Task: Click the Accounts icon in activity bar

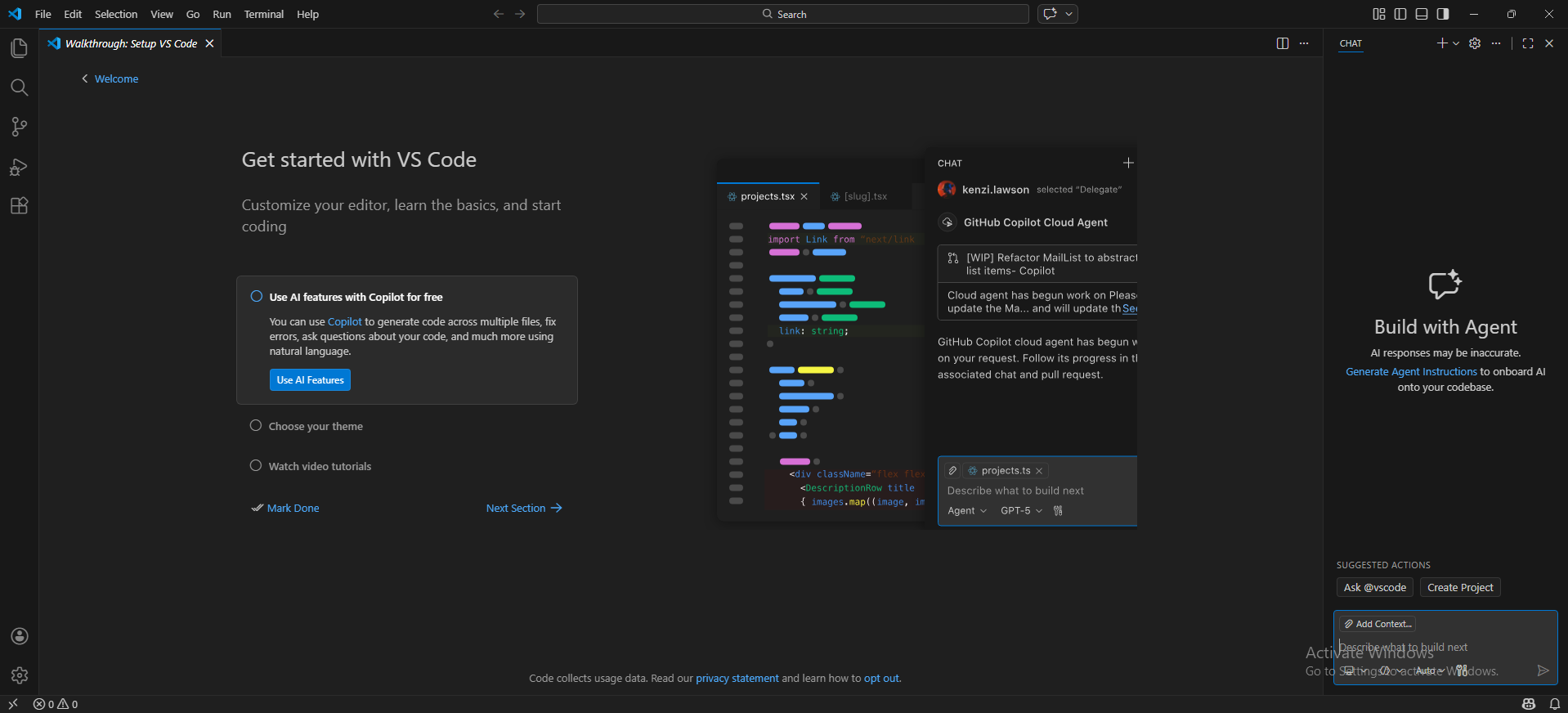Action: click(x=19, y=636)
